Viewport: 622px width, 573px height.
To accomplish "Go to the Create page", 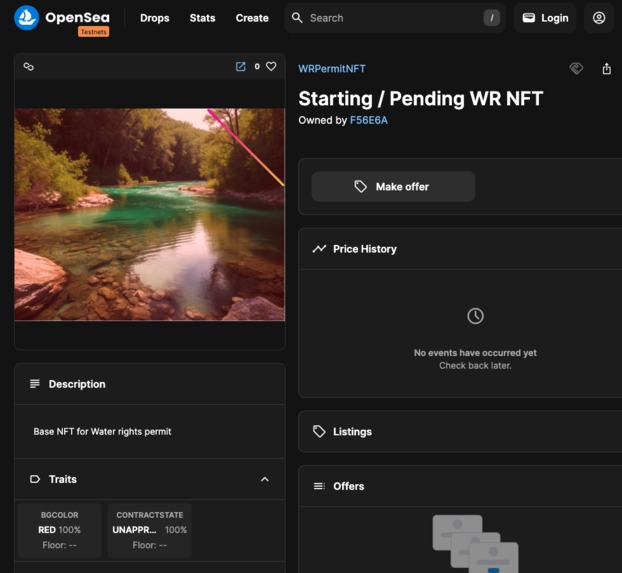I will click(x=252, y=18).
